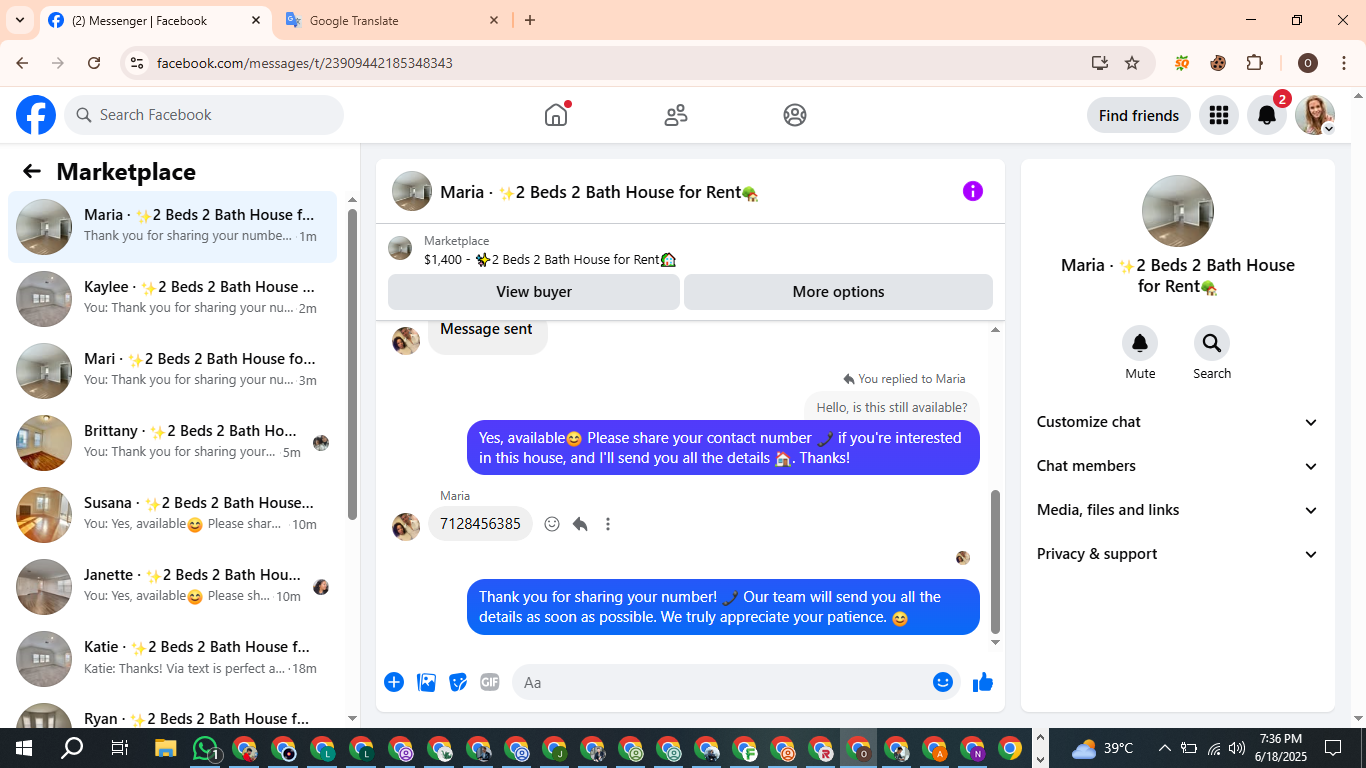Open the browser extensions puzzle icon
The width and height of the screenshot is (1366, 768).
click(1254, 63)
